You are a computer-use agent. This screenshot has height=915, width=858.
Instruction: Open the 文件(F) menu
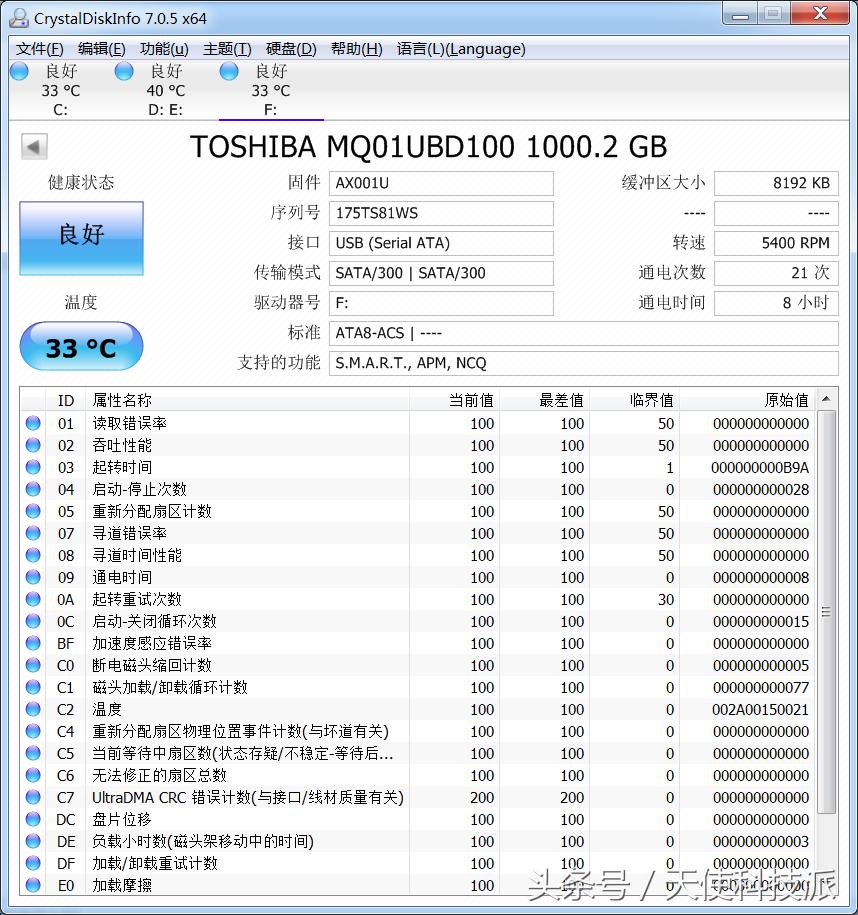(38, 48)
